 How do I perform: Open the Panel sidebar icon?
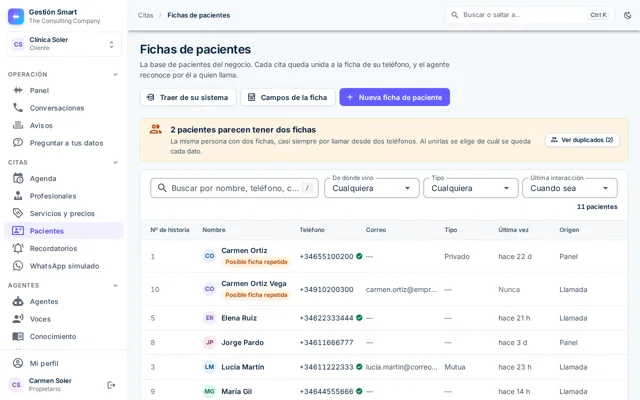18,90
